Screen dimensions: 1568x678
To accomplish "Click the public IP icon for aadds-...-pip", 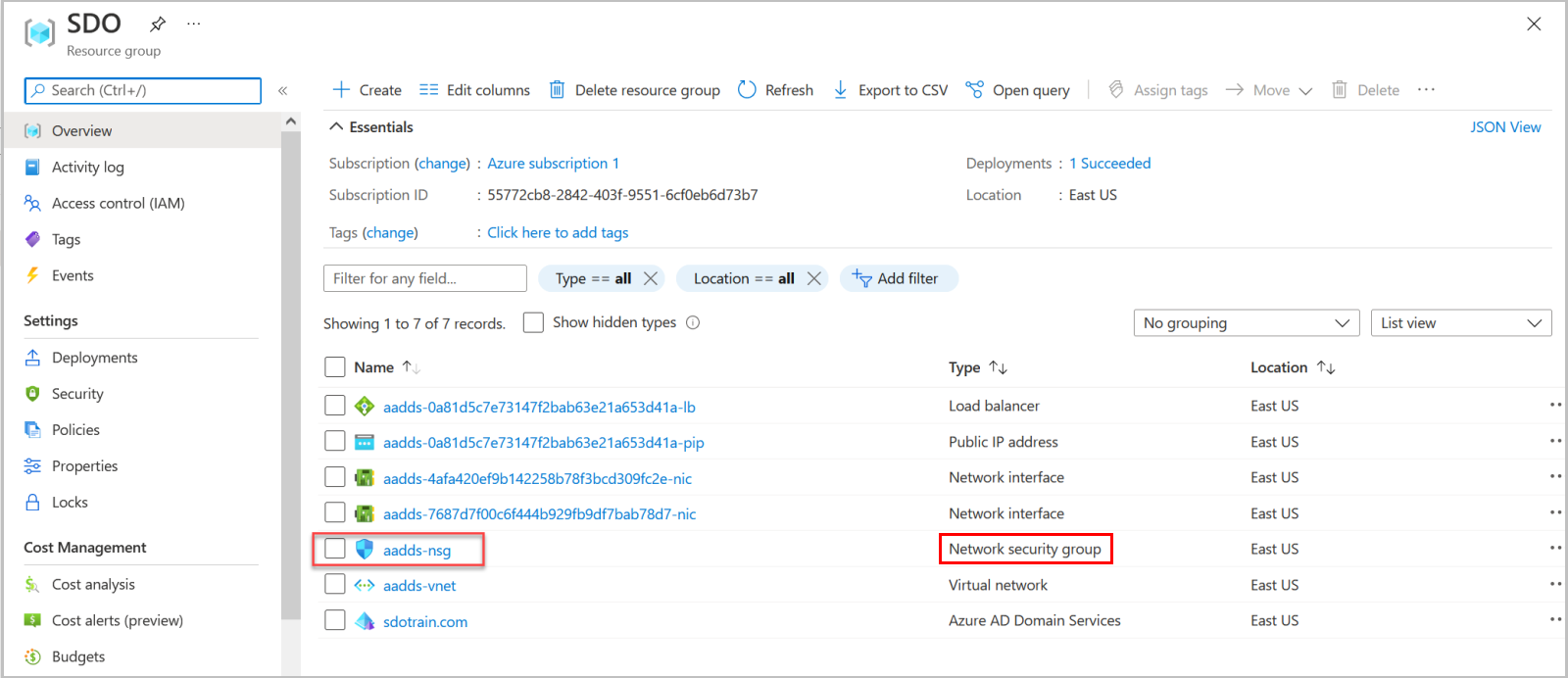I will click(x=365, y=442).
